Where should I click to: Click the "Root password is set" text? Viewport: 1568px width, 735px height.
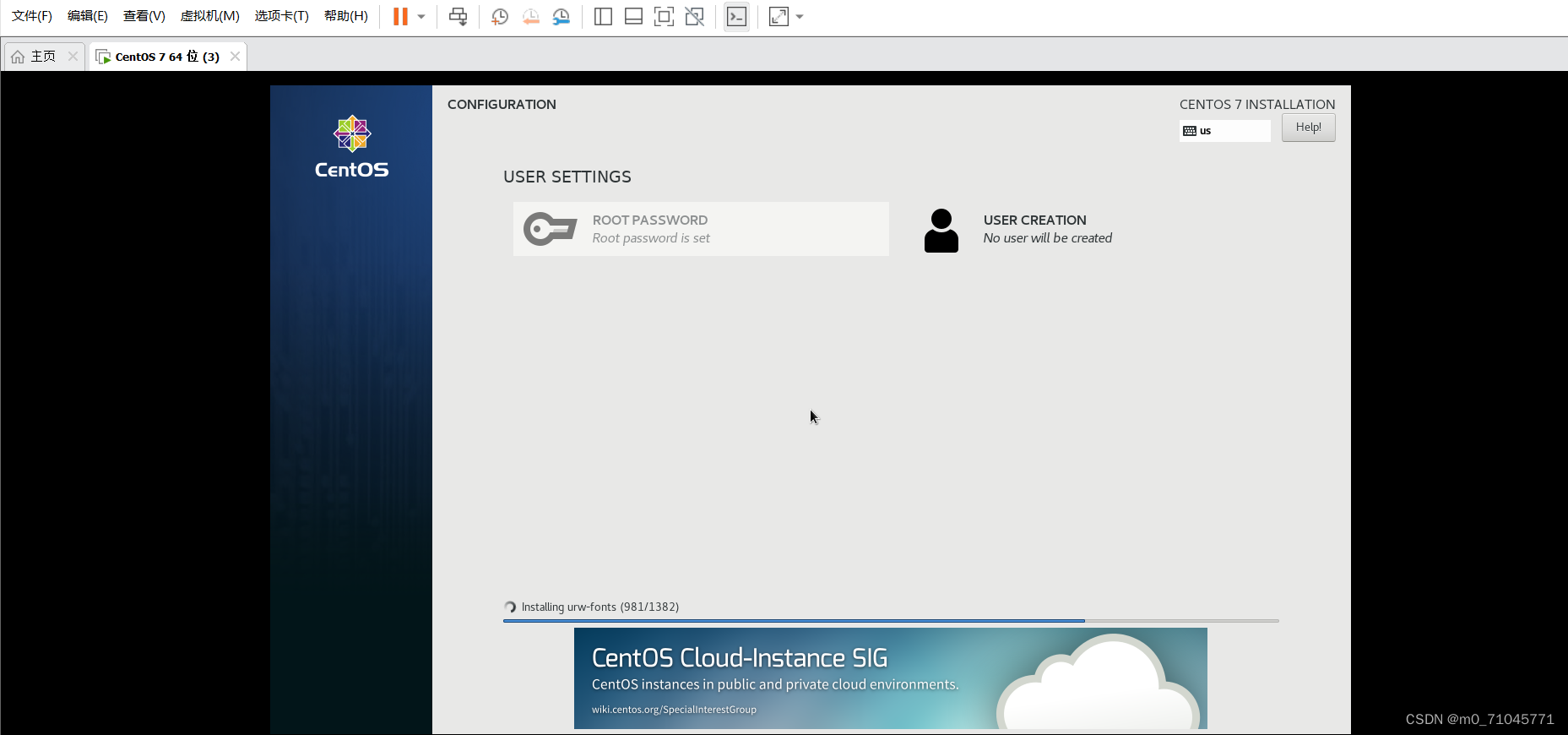click(x=651, y=238)
